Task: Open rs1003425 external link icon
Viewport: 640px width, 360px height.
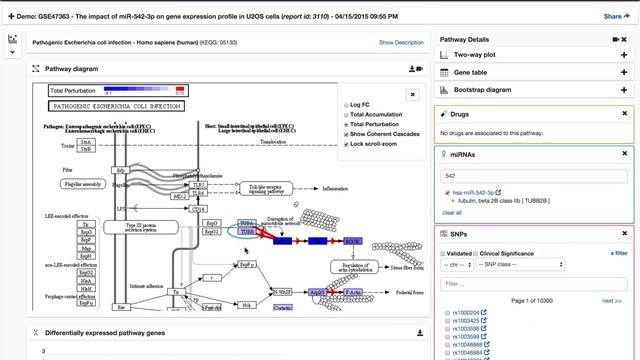Action: [484, 320]
